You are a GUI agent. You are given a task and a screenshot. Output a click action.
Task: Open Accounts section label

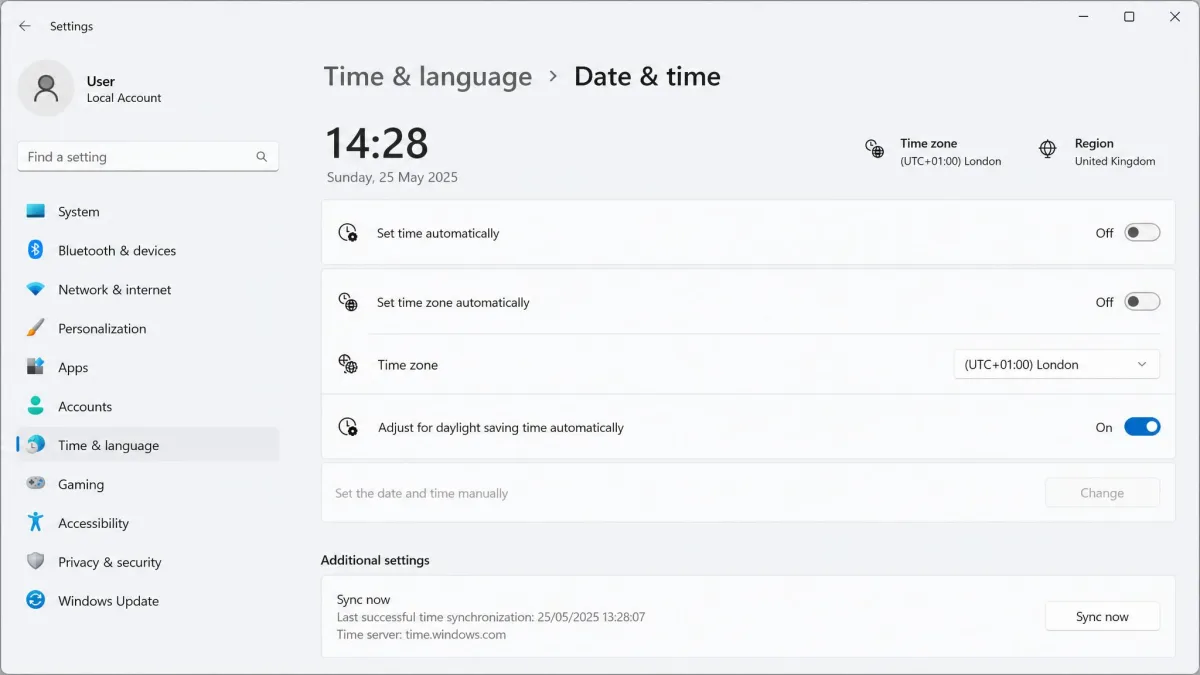tap(85, 407)
